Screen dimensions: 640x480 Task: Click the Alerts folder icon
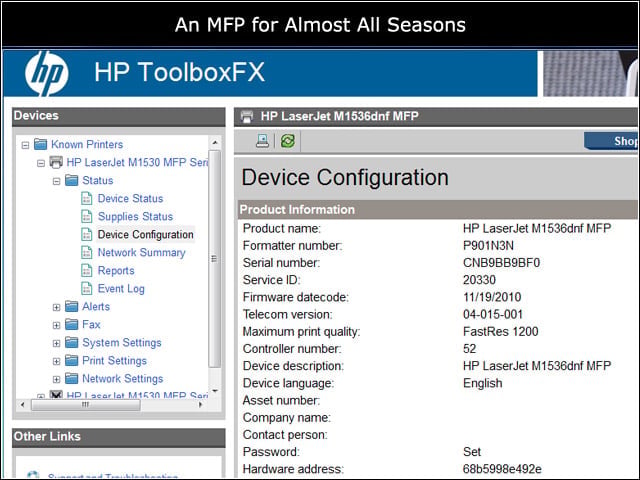coord(71,306)
